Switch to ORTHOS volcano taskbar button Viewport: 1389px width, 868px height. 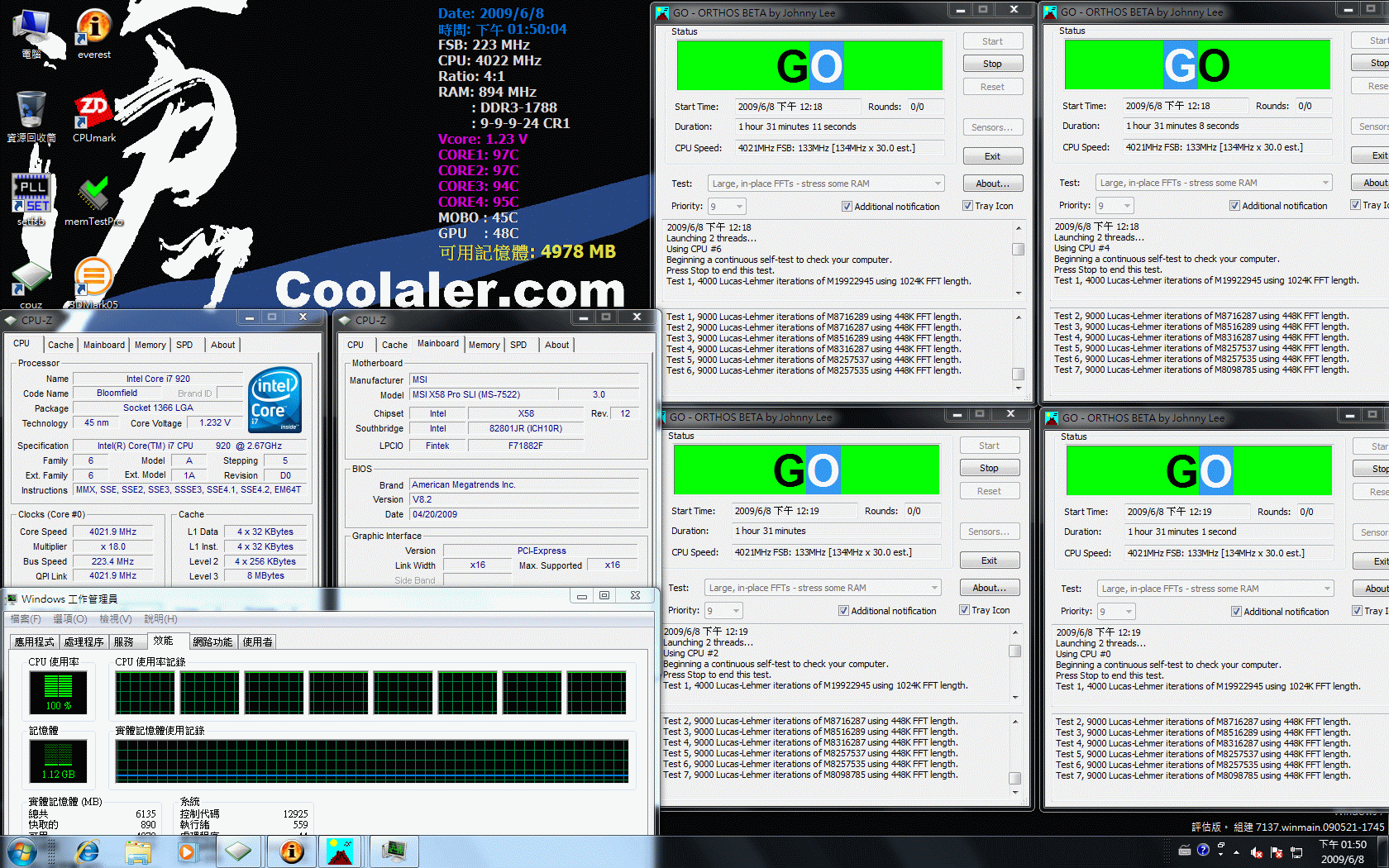[x=341, y=851]
